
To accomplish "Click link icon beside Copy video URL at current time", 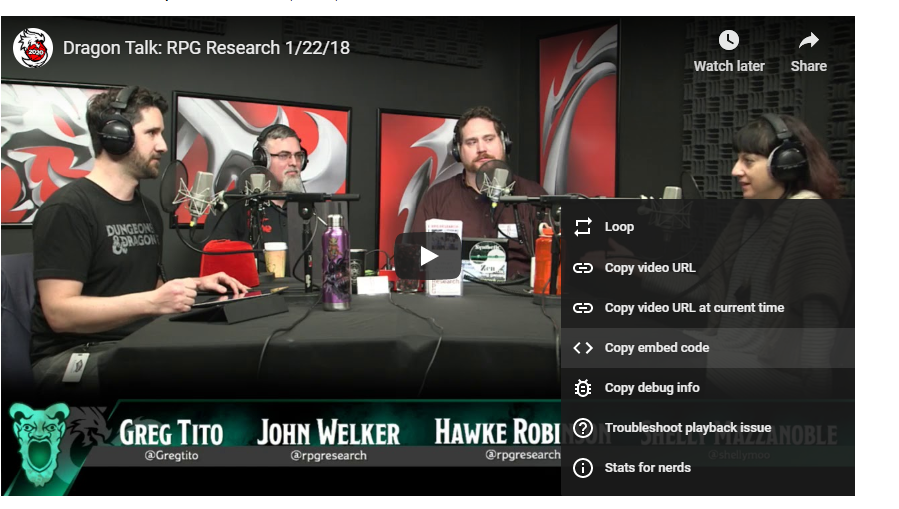I will (583, 308).
